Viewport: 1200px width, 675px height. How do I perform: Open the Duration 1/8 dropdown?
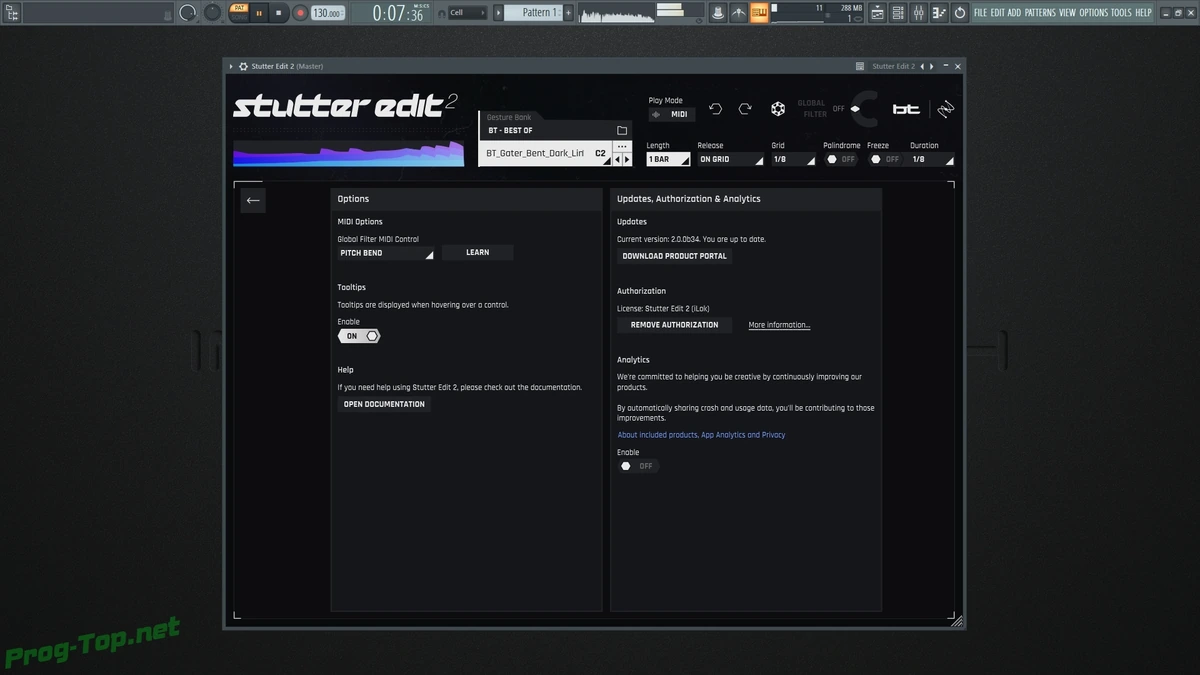pos(932,159)
